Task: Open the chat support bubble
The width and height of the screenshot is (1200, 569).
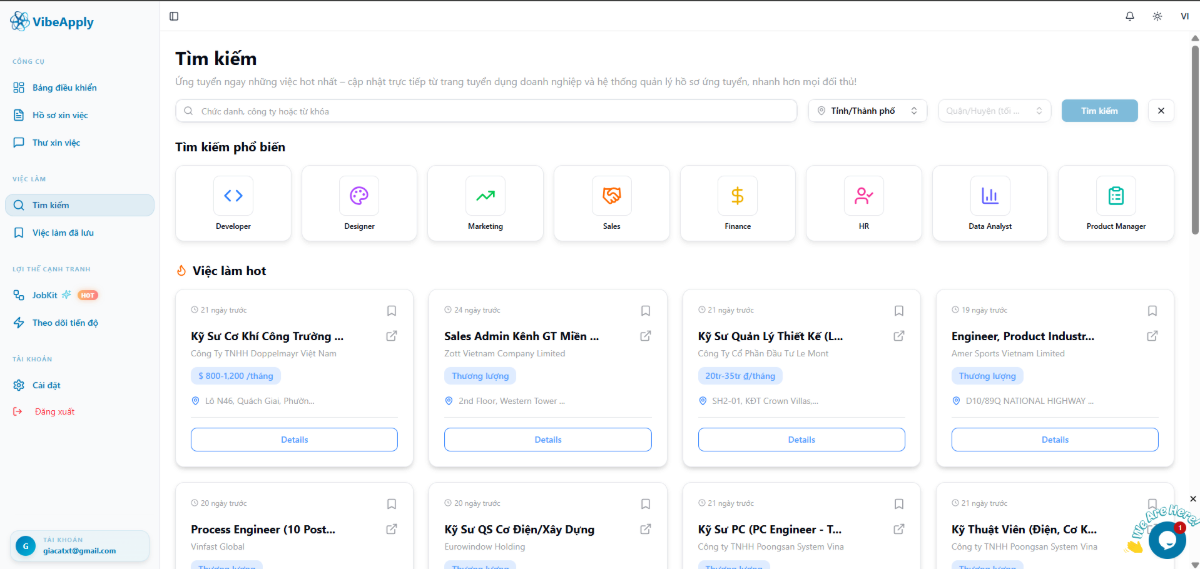Action: [x=1167, y=540]
